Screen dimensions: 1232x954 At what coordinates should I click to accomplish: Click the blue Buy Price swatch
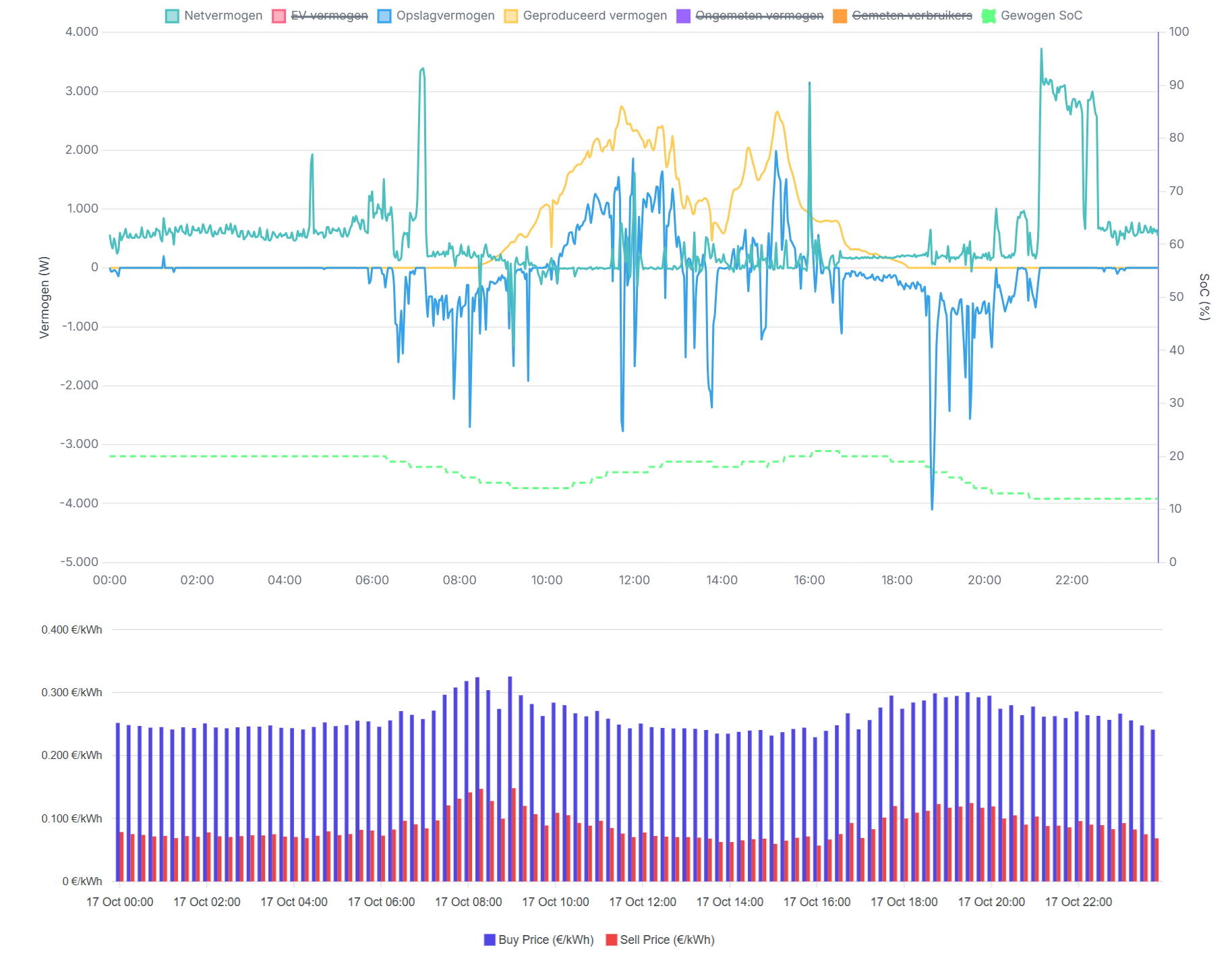[490, 940]
